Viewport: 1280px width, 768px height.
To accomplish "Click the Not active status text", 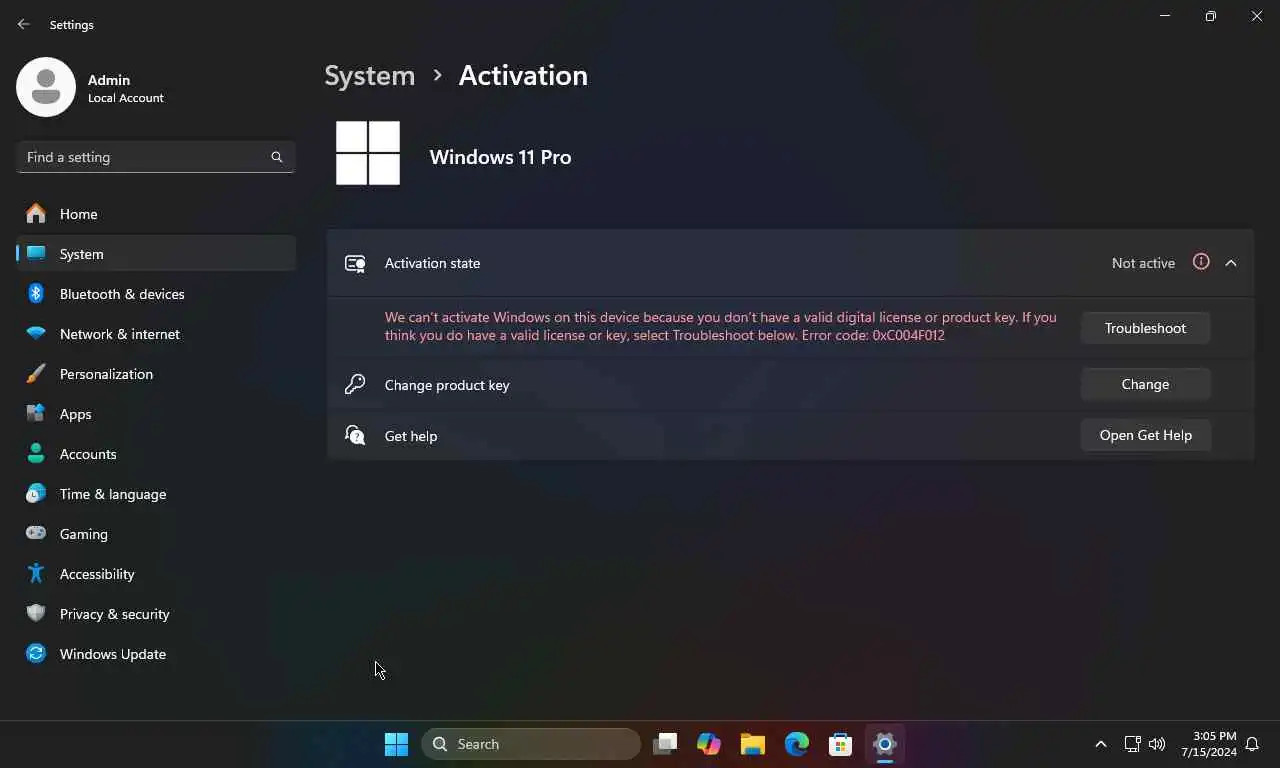I will point(1143,263).
